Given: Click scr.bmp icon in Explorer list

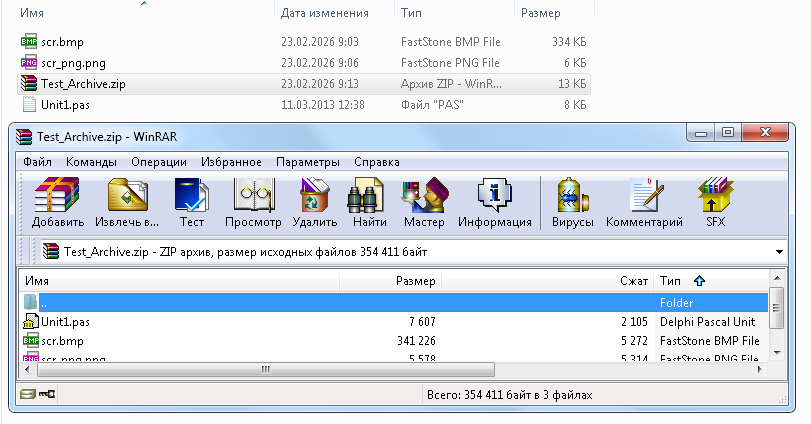Looking at the screenshot, I should pos(29,41).
